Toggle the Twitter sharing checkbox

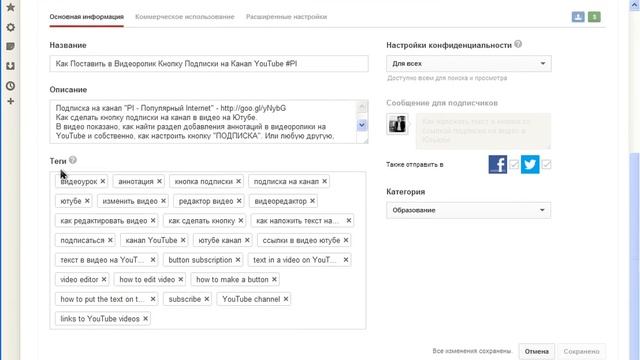click(x=546, y=164)
